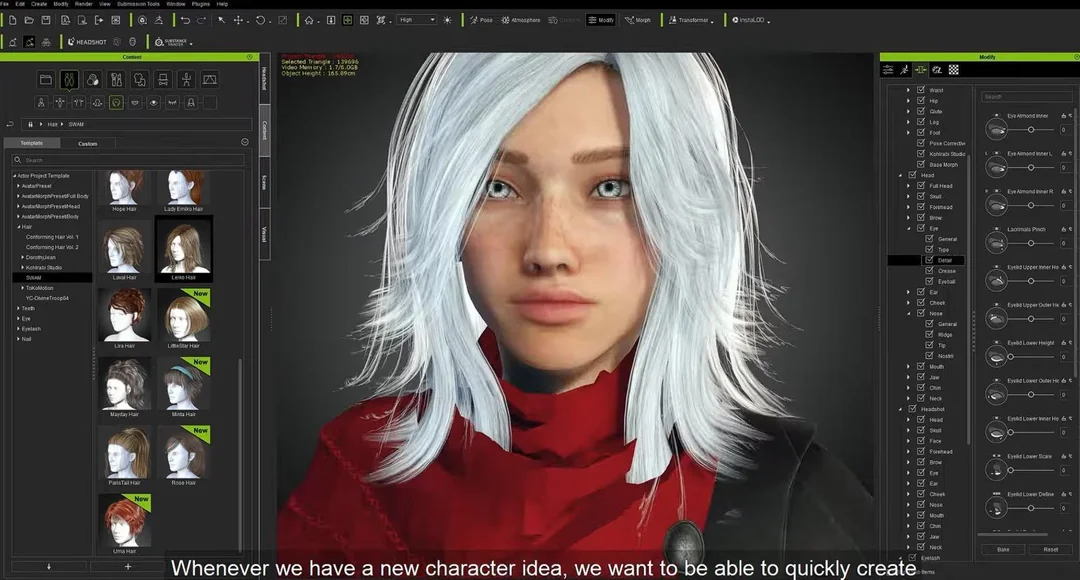Uncheck the Waist morph checkbox
Viewport: 1080px width, 580px height.
pyautogui.click(x=921, y=90)
